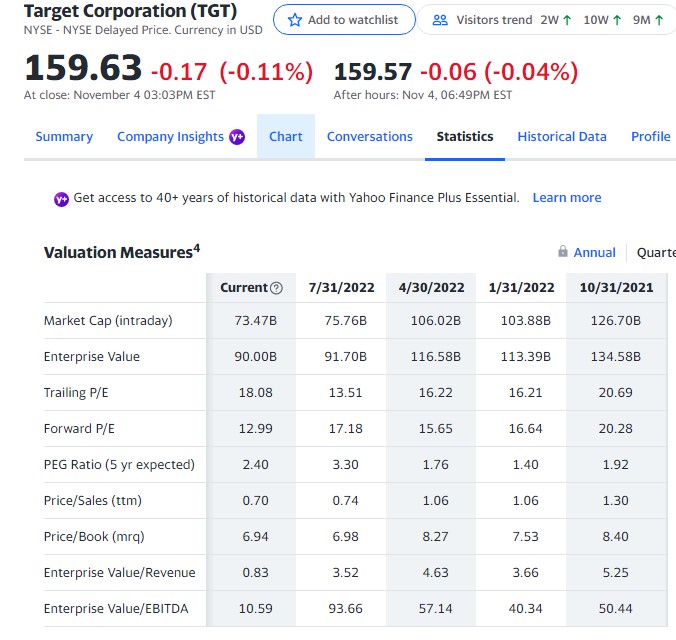Screen dimensions: 676x640
Task: Select the Statistics tab
Action: click(465, 137)
